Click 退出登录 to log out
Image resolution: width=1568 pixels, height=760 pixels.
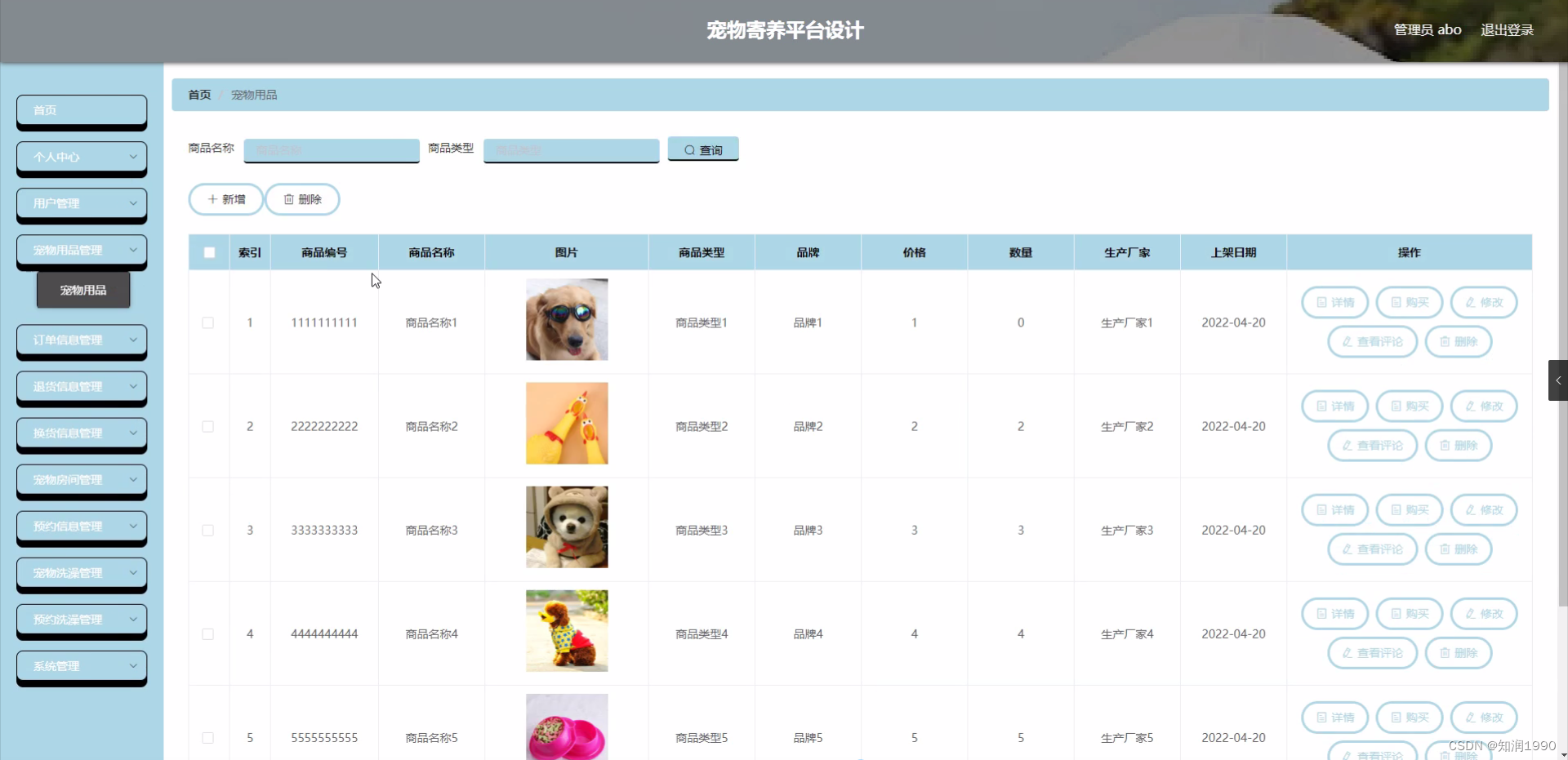click(x=1507, y=29)
